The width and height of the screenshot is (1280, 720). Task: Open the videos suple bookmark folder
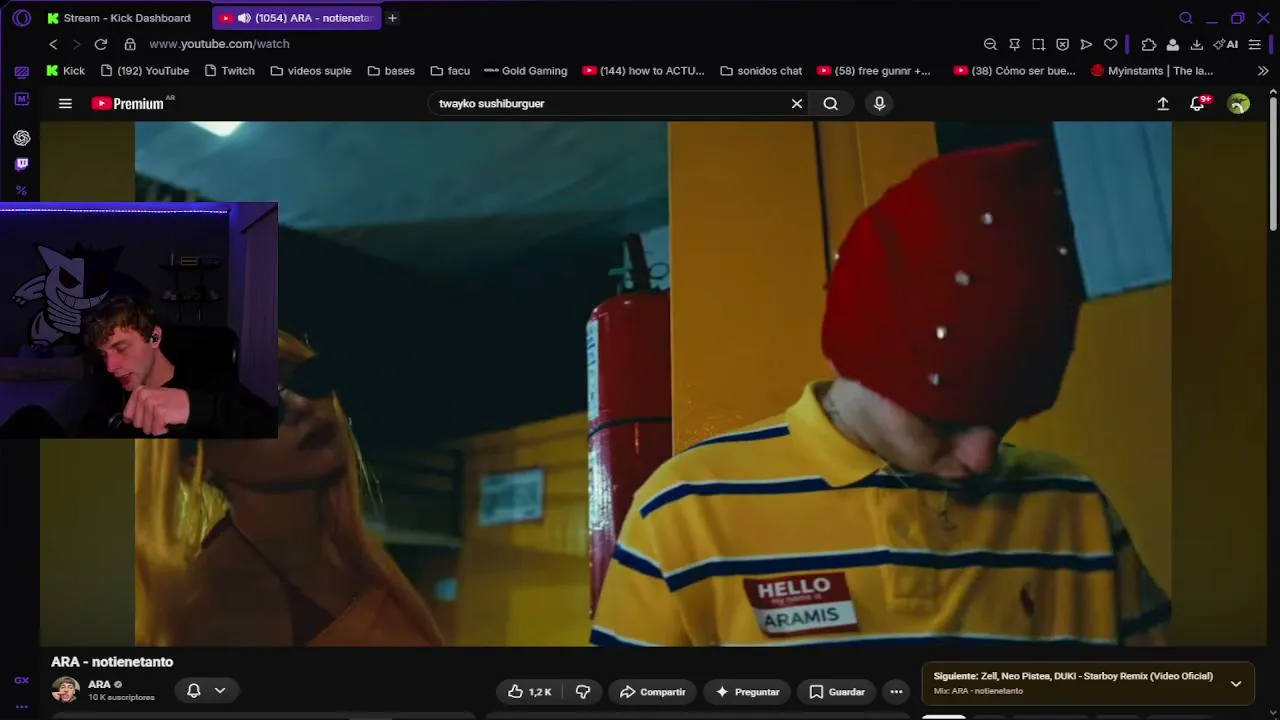tap(311, 71)
